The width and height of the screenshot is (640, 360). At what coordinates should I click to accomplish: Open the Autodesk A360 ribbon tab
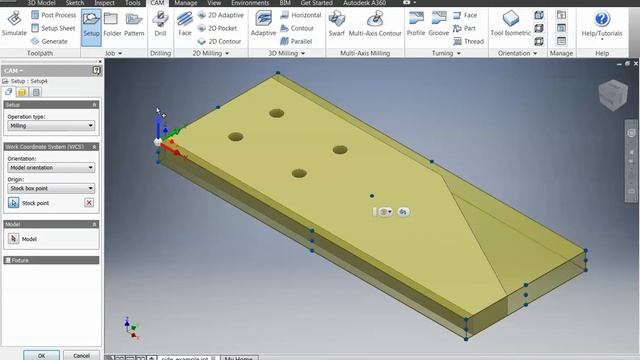[x=364, y=3]
